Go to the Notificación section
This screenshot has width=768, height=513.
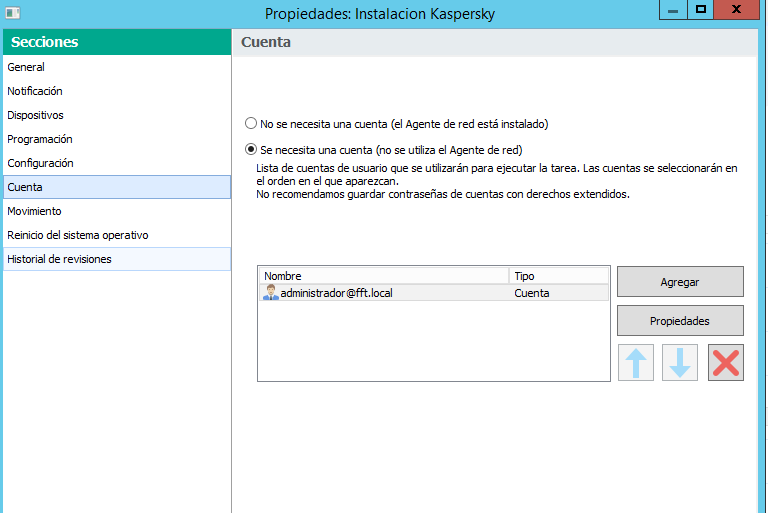(35, 91)
